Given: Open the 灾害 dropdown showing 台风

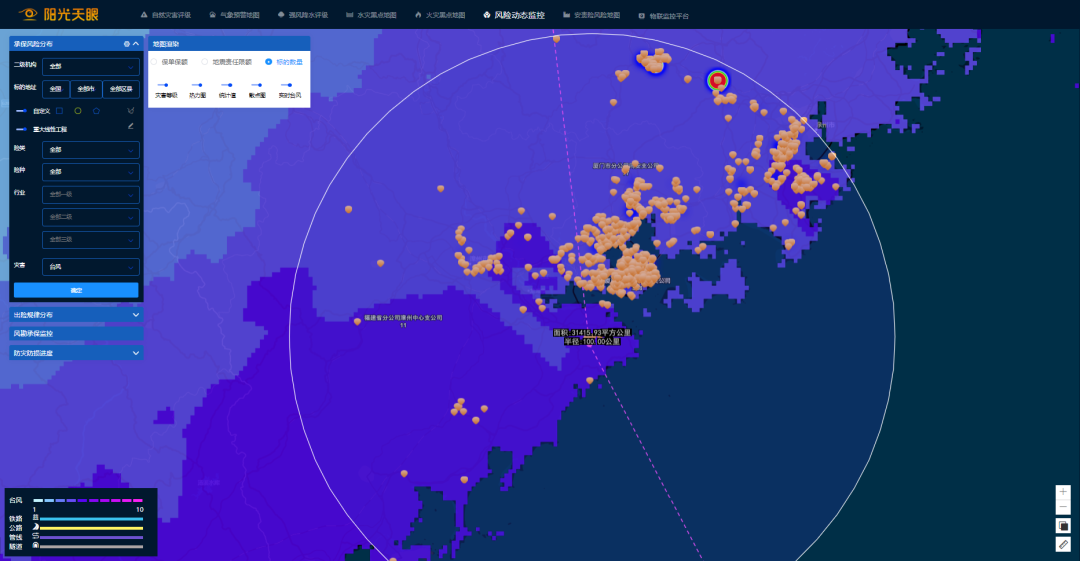Looking at the screenshot, I should [x=90, y=267].
